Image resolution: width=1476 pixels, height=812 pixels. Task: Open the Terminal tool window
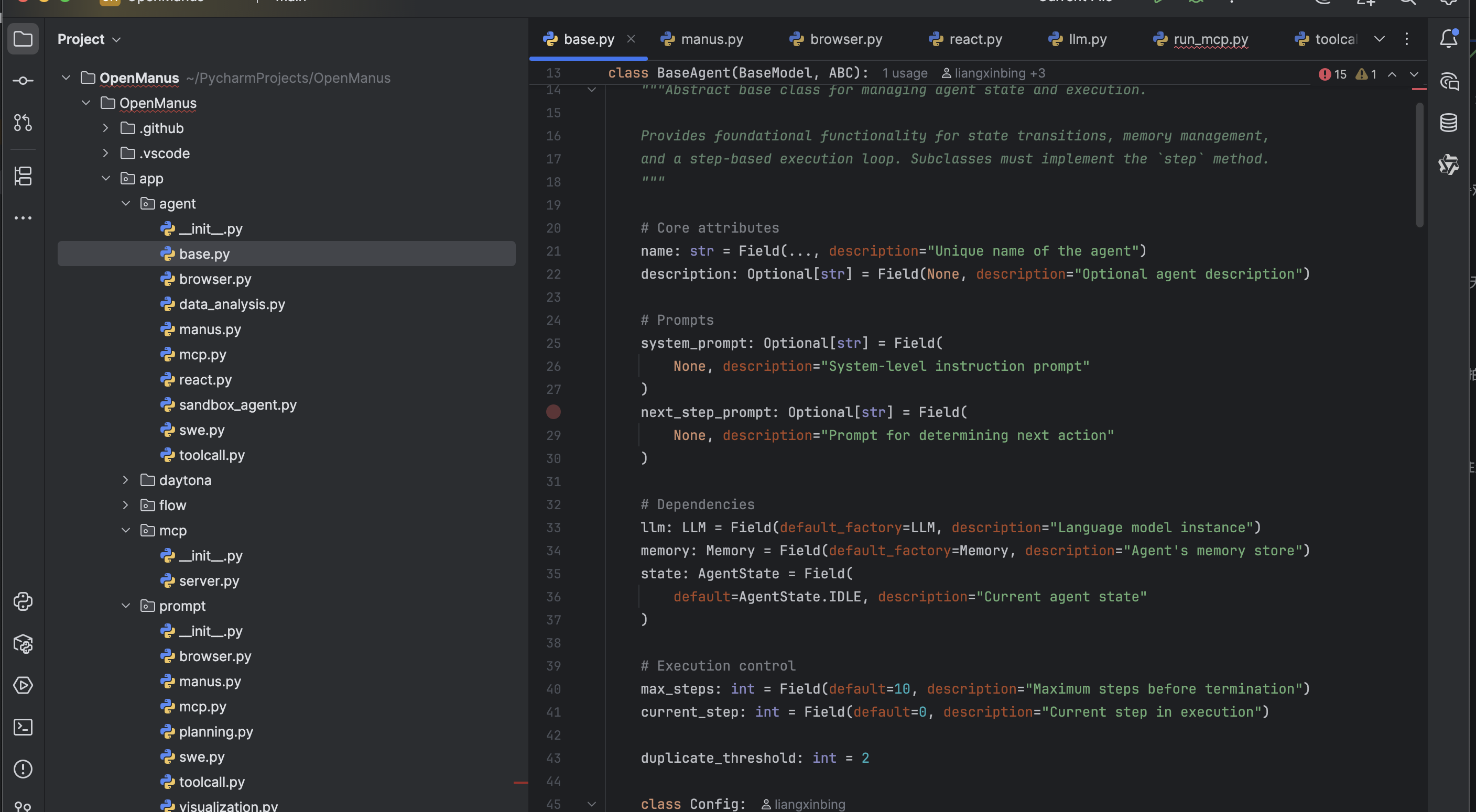click(x=23, y=727)
